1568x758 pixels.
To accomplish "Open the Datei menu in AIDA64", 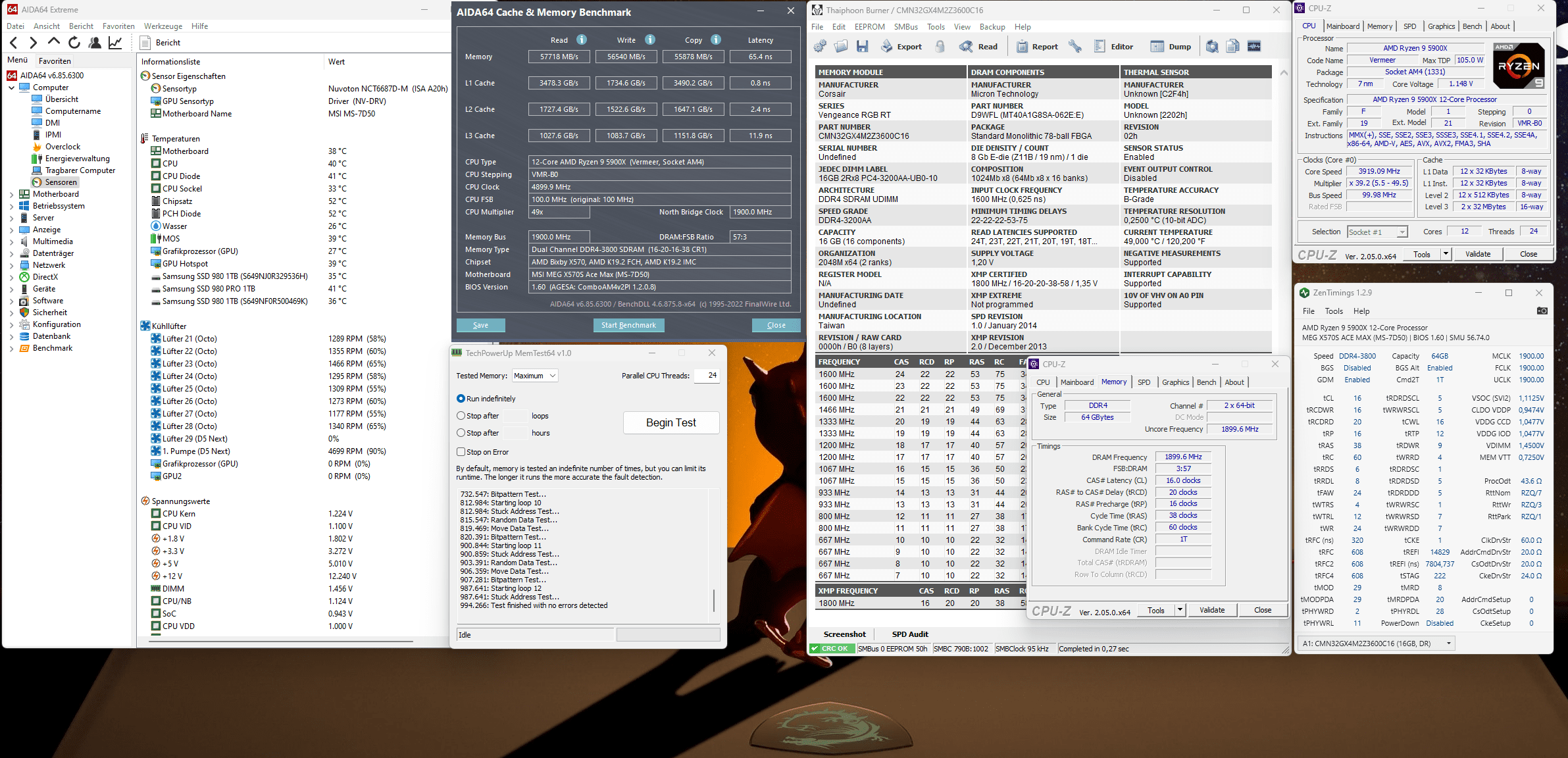I will [x=15, y=26].
